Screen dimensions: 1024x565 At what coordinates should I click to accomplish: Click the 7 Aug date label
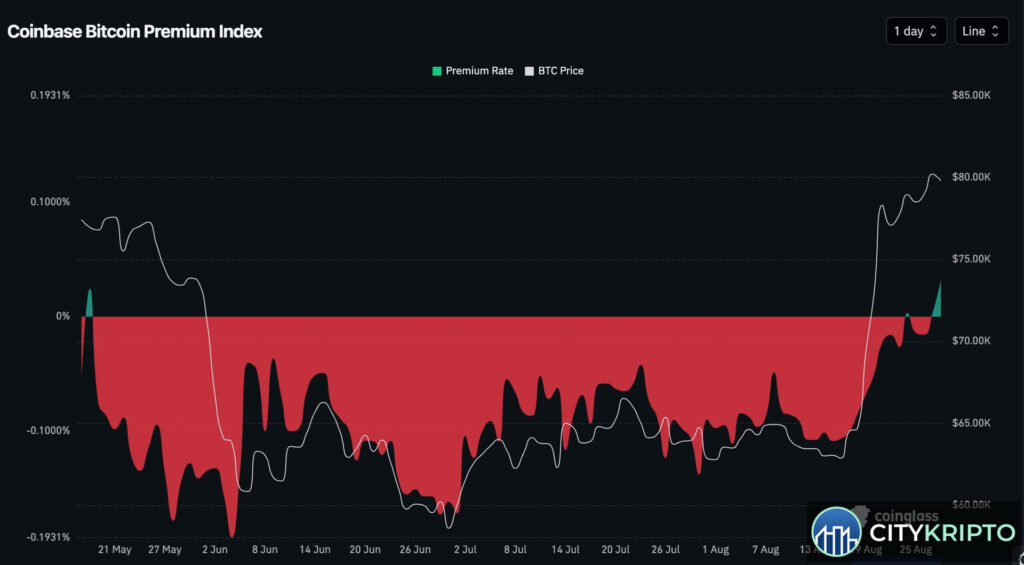point(765,550)
